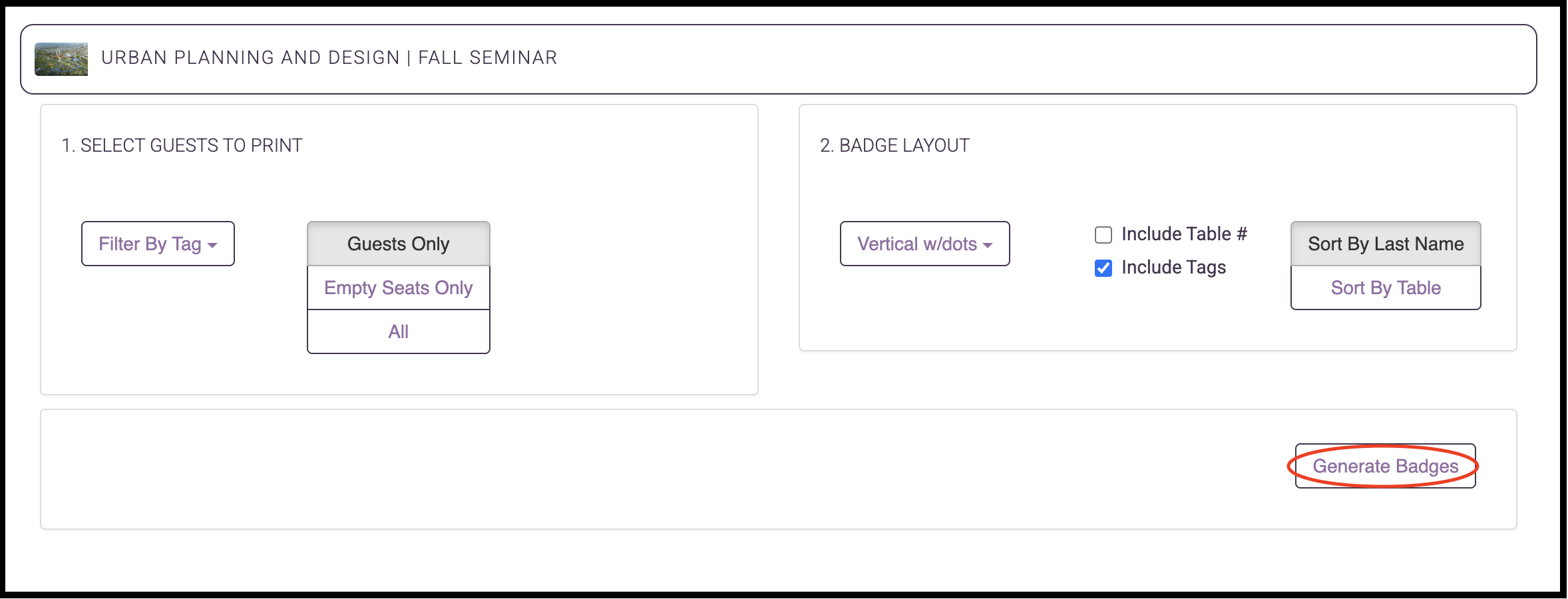
Task: Select Sort By Last Name
Action: click(1386, 244)
